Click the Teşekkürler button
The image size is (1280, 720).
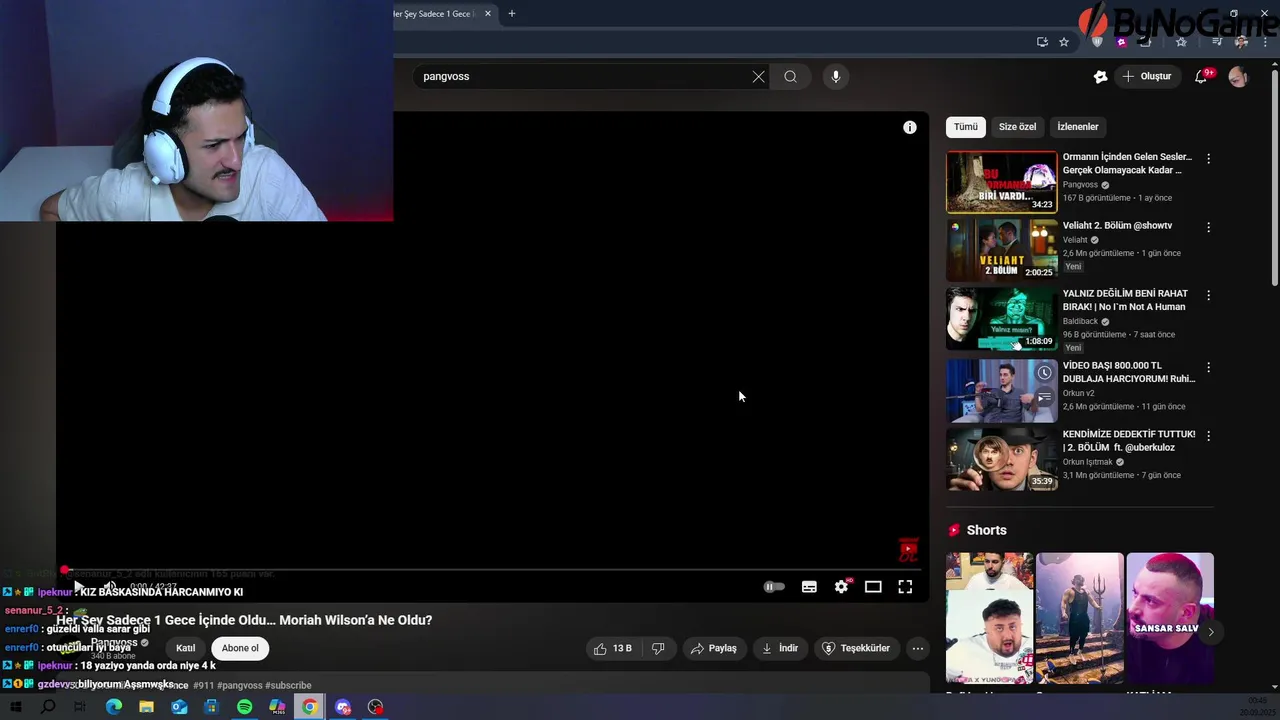[x=856, y=648]
